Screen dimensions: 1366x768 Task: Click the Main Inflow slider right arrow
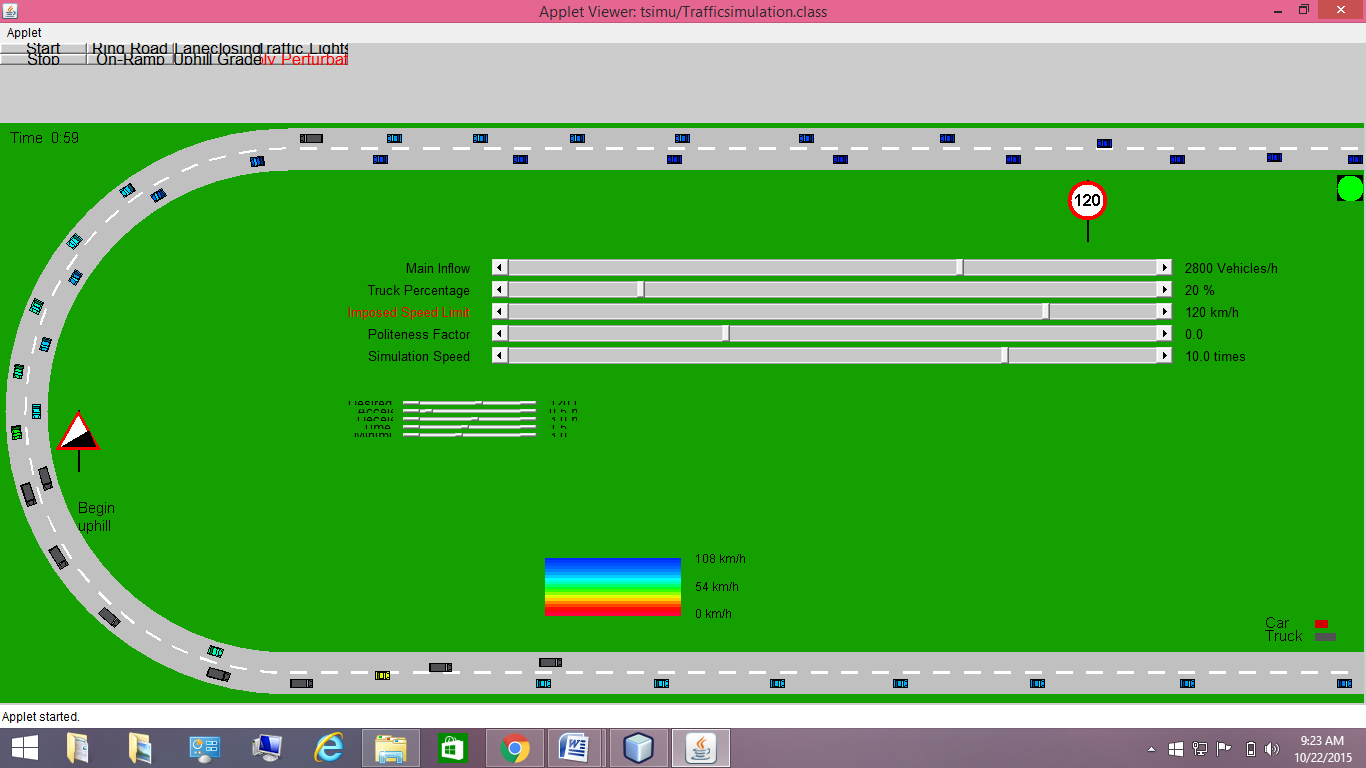pos(1164,268)
